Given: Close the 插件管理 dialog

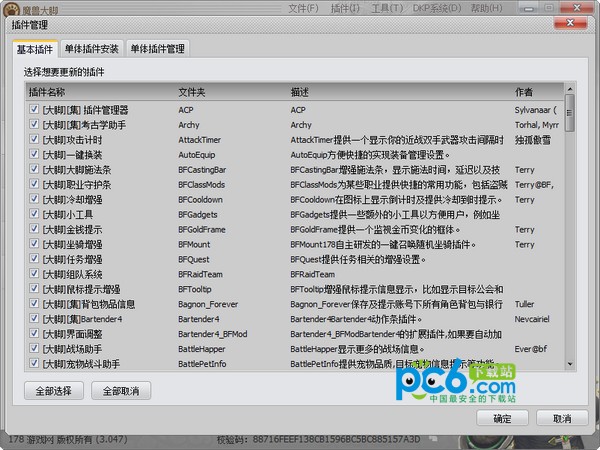Looking at the screenshot, I should (x=570, y=23).
